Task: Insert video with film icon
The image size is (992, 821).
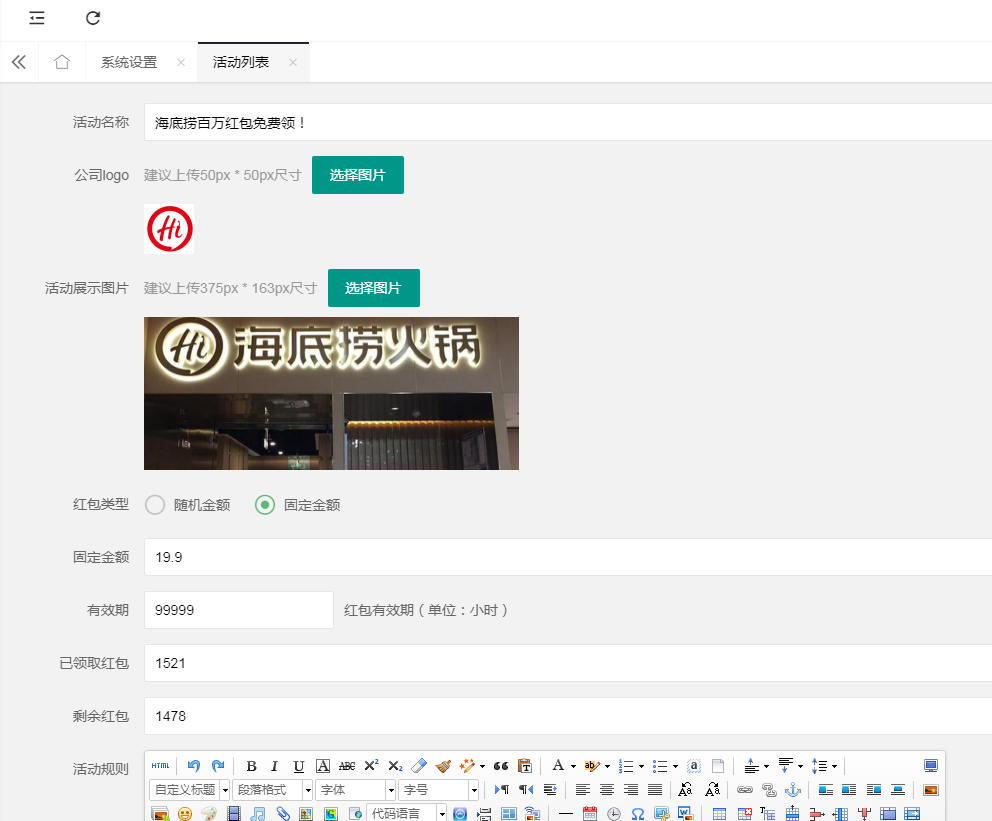Action: click(234, 813)
